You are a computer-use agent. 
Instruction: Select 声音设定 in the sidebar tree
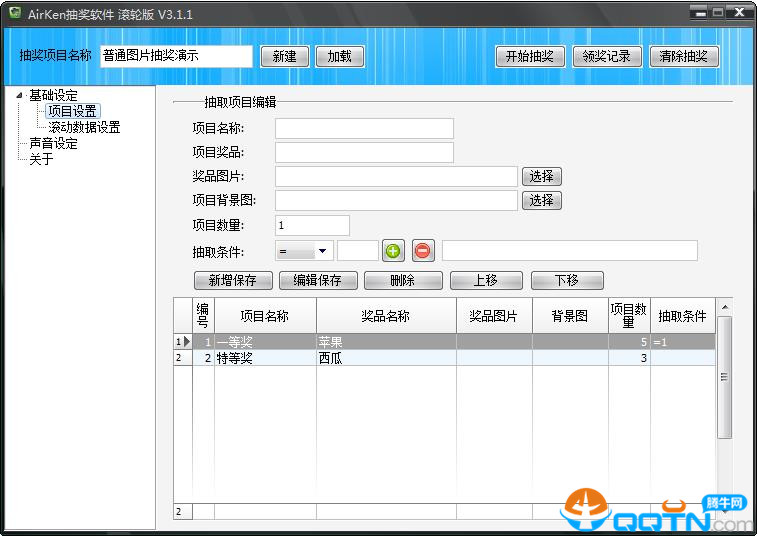pyautogui.click(x=53, y=143)
